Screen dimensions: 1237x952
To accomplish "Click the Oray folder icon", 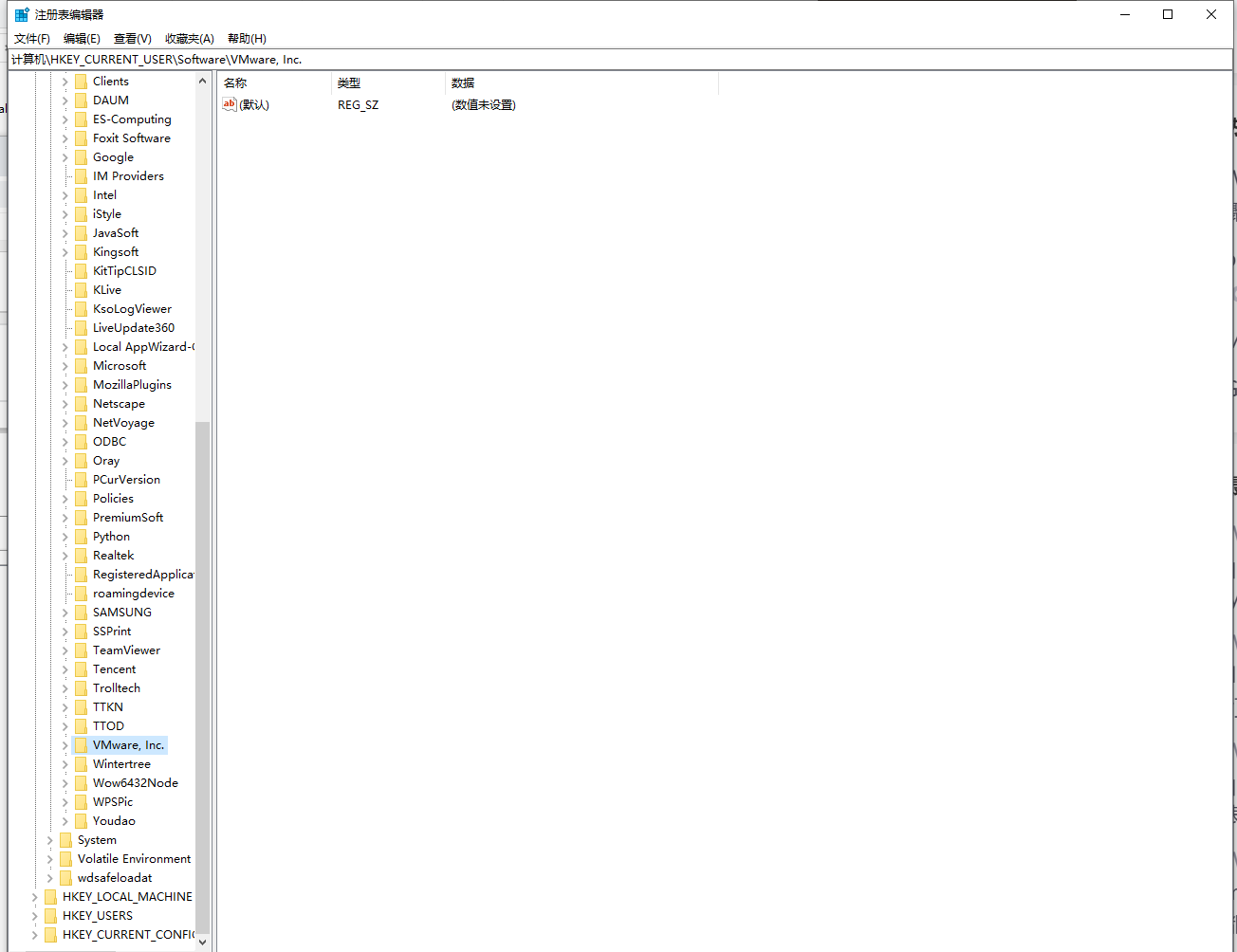I will (x=81, y=461).
